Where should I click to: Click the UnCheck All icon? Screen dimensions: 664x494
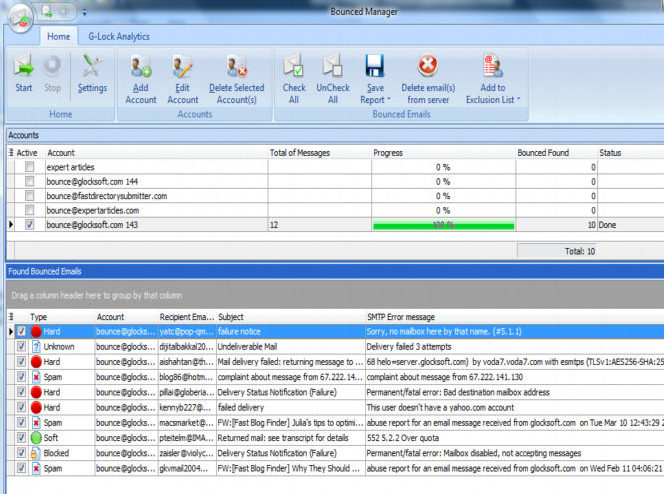click(333, 66)
